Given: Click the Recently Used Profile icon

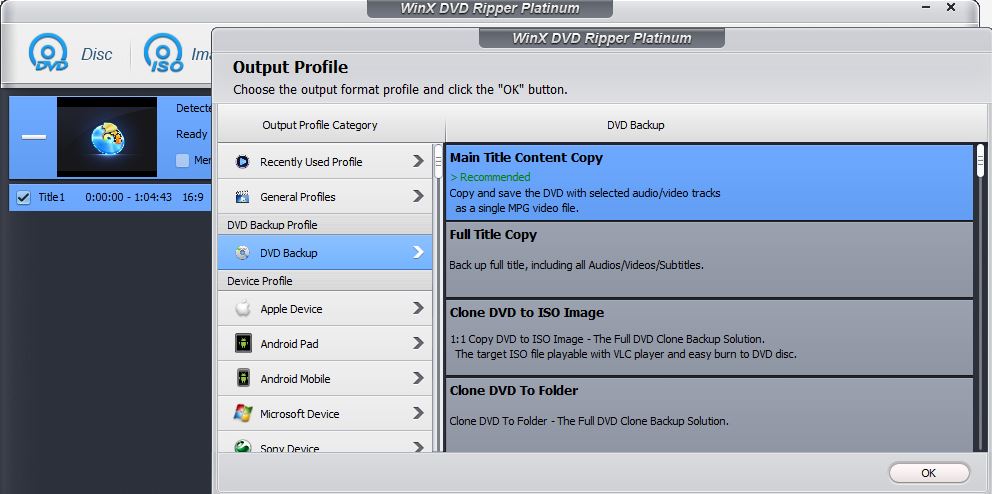Looking at the screenshot, I should pos(242,162).
